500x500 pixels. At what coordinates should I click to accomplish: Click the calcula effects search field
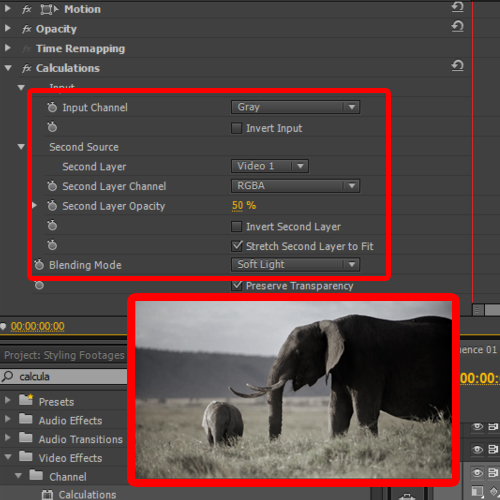click(x=64, y=377)
